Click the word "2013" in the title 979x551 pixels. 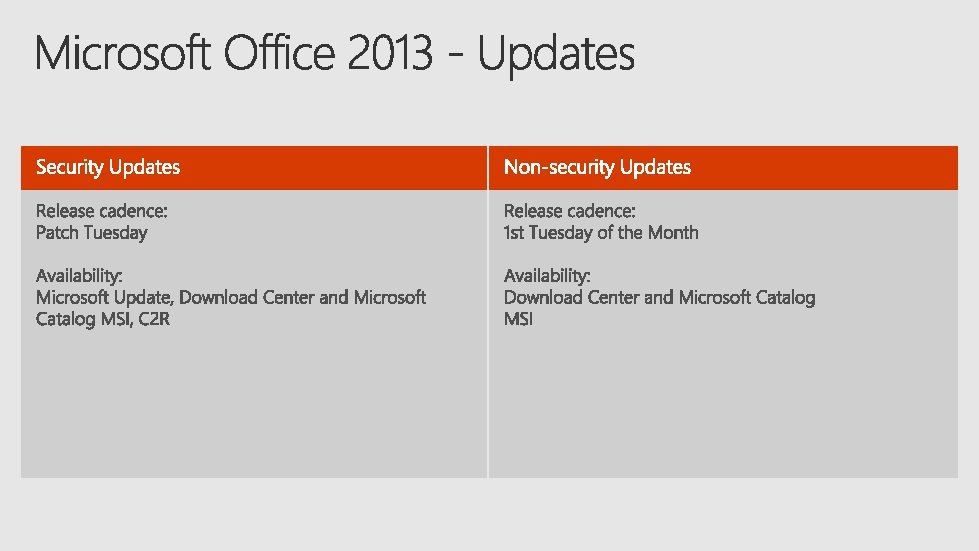coord(391,54)
